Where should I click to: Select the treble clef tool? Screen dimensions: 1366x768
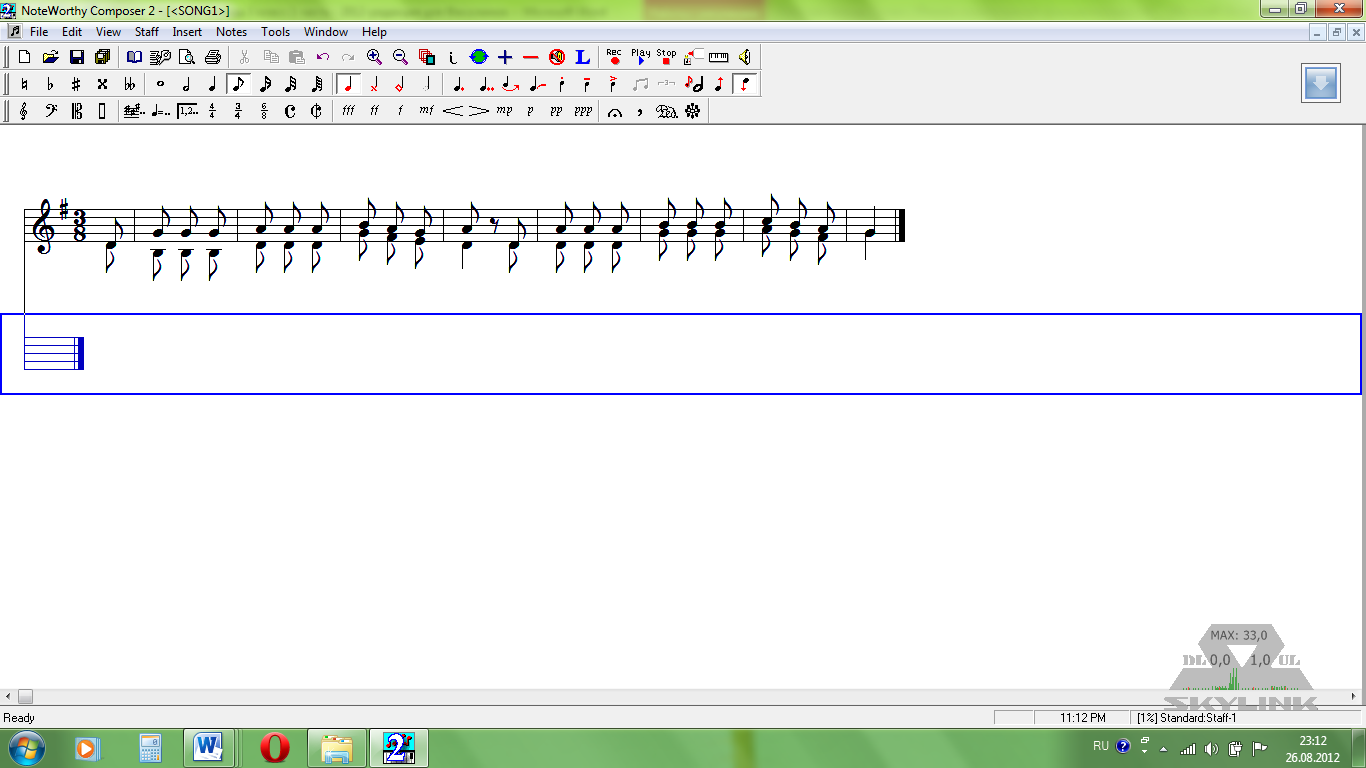coord(24,111)
